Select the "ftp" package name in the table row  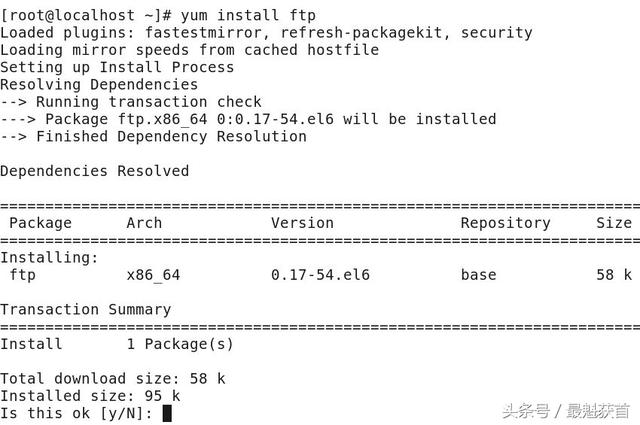(x=22, y=274)
